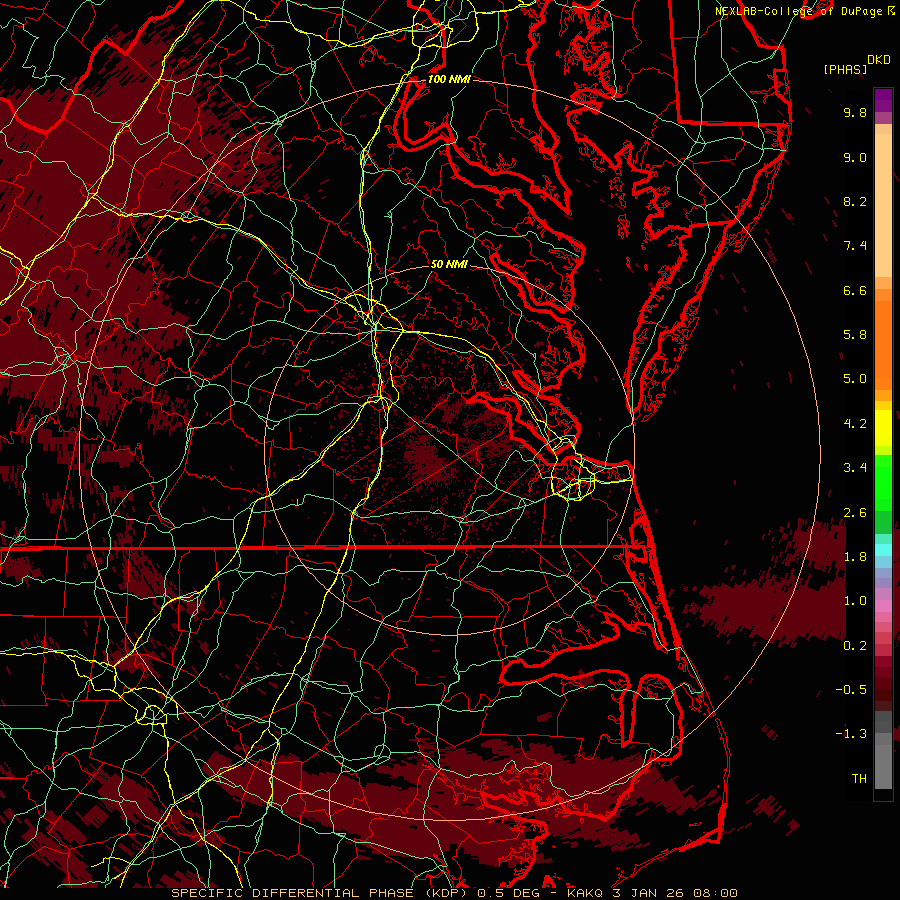Screen dimensions: 900x900
Task: Pick the light peach color bar segment
Action: pos(883,205)
